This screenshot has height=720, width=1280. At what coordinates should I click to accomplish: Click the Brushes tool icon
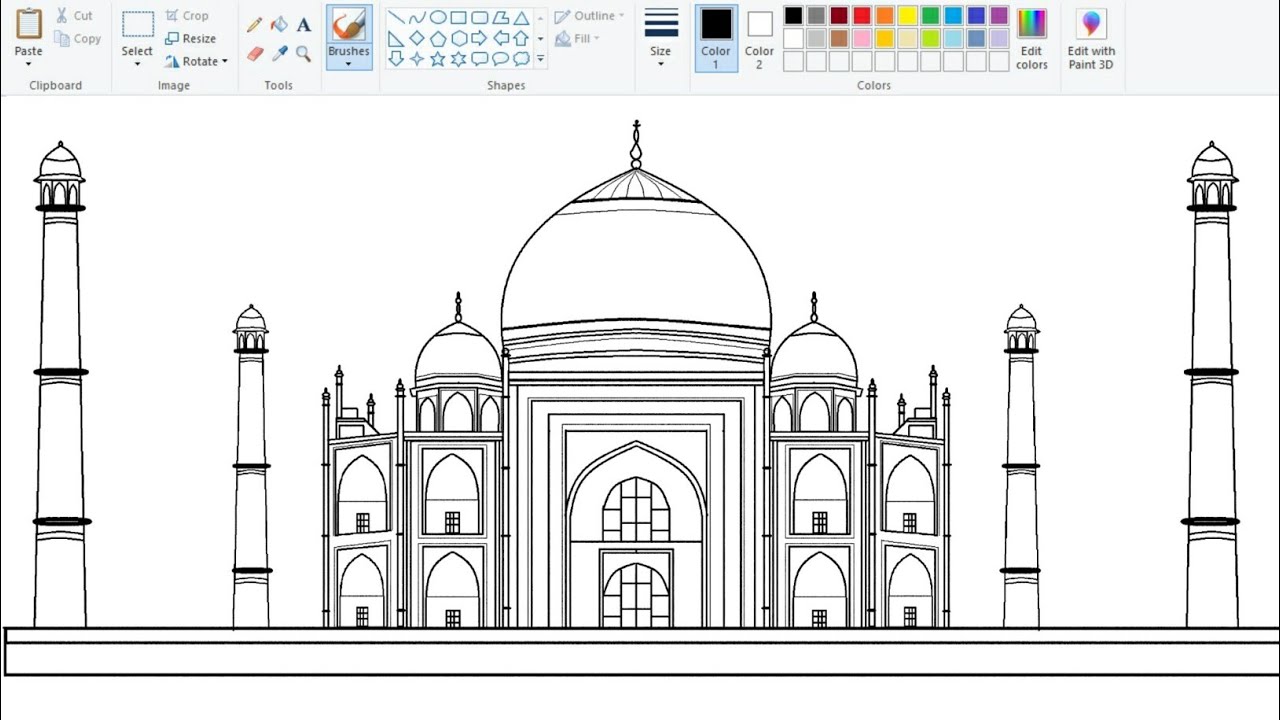(349, 25)
